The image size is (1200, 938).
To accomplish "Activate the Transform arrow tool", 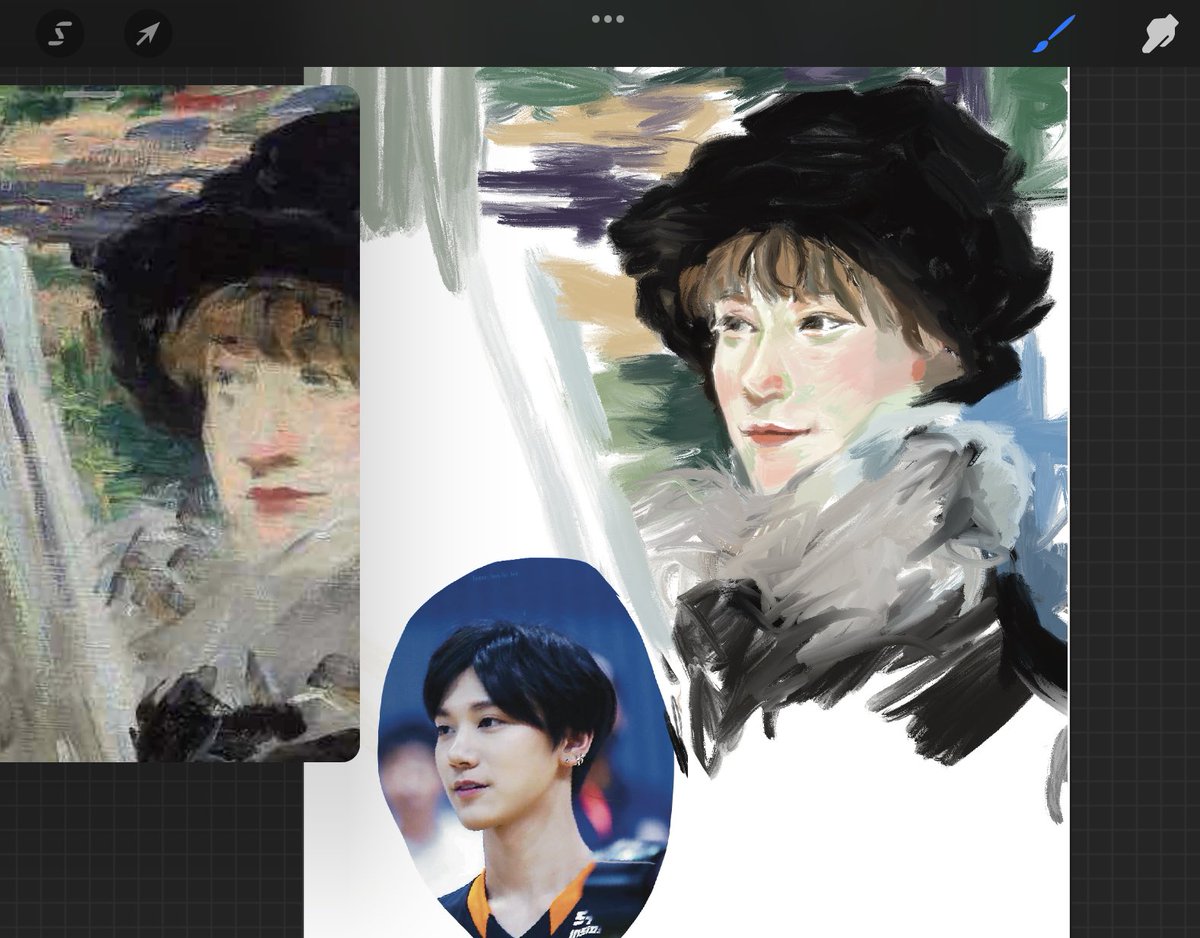I will pyautogui.click(x=148, y=34).
